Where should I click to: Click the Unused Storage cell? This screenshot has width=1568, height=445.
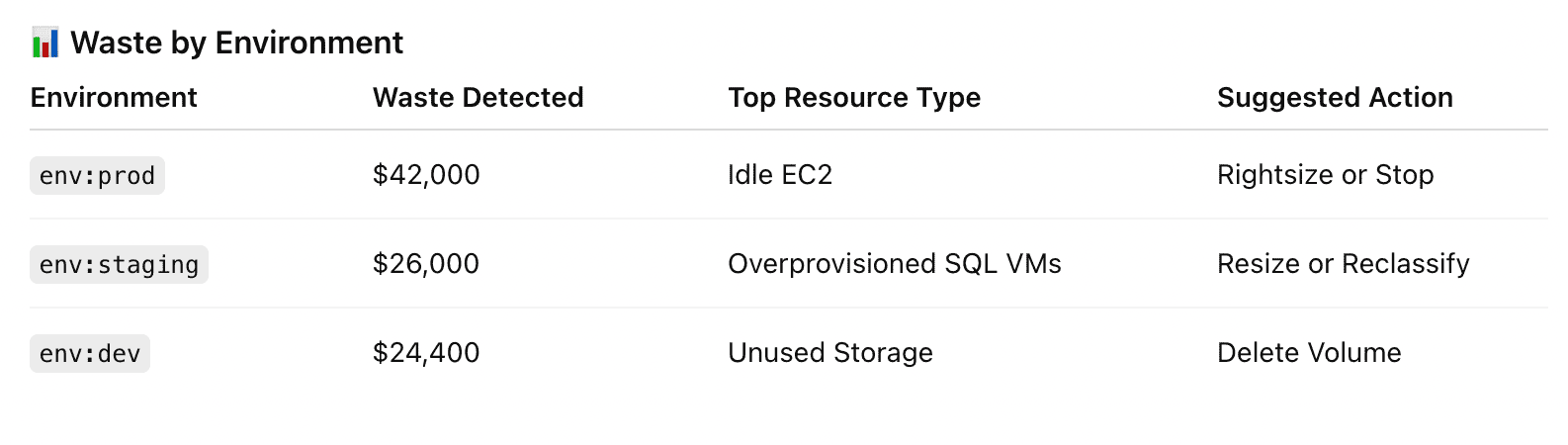click(x=829, y=353)
